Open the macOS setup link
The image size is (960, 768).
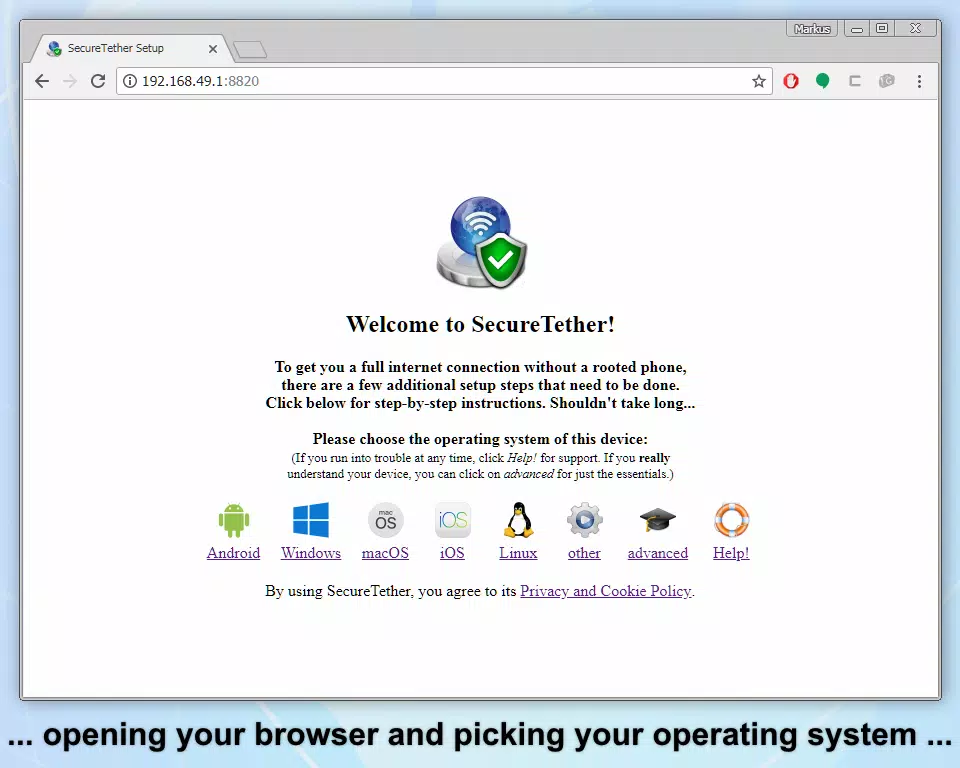click(x=385, y=553)
